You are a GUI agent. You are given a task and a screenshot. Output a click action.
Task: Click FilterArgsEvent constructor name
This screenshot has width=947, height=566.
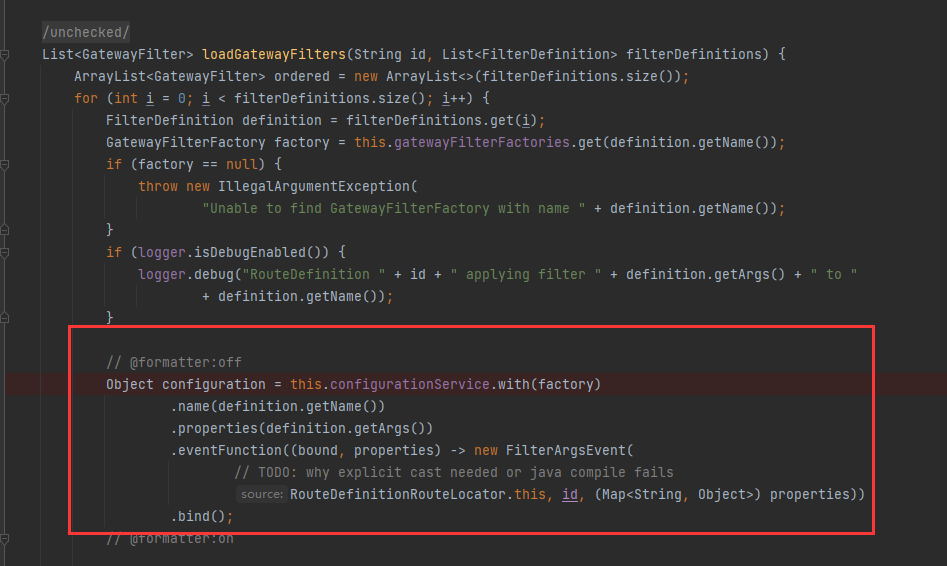click(565, 451)
